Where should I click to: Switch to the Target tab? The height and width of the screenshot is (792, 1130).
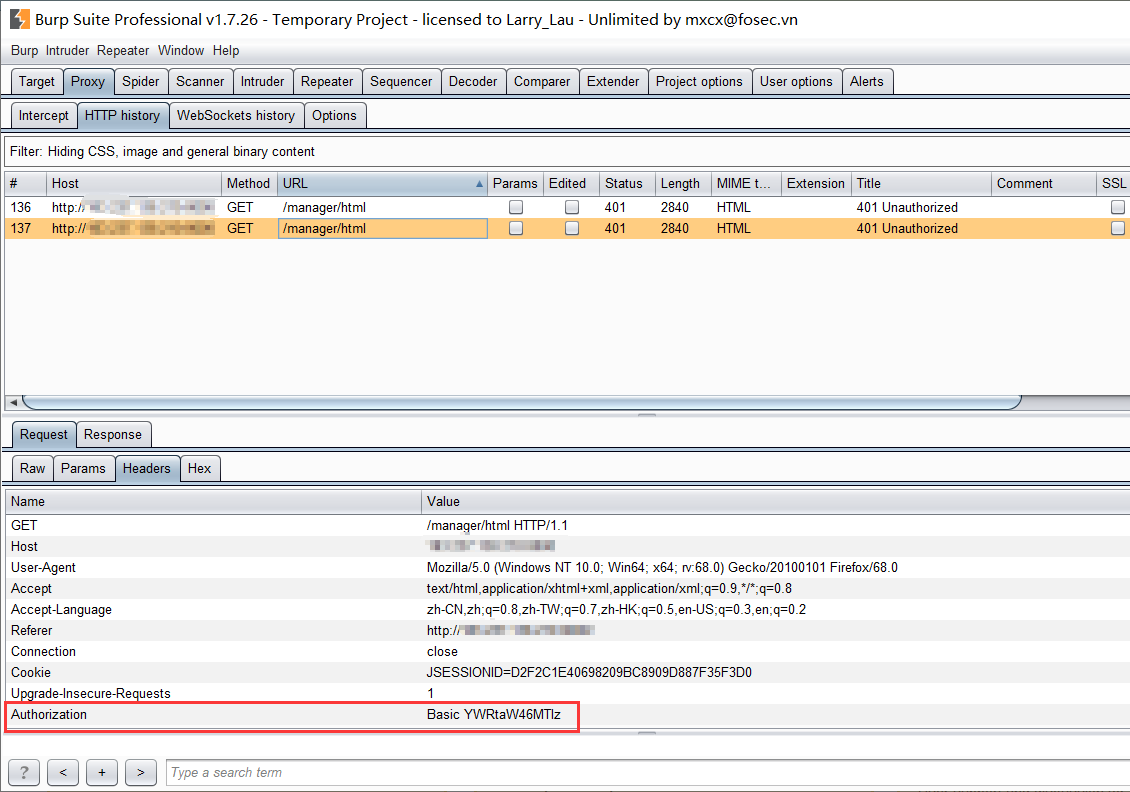coord(37,81)
